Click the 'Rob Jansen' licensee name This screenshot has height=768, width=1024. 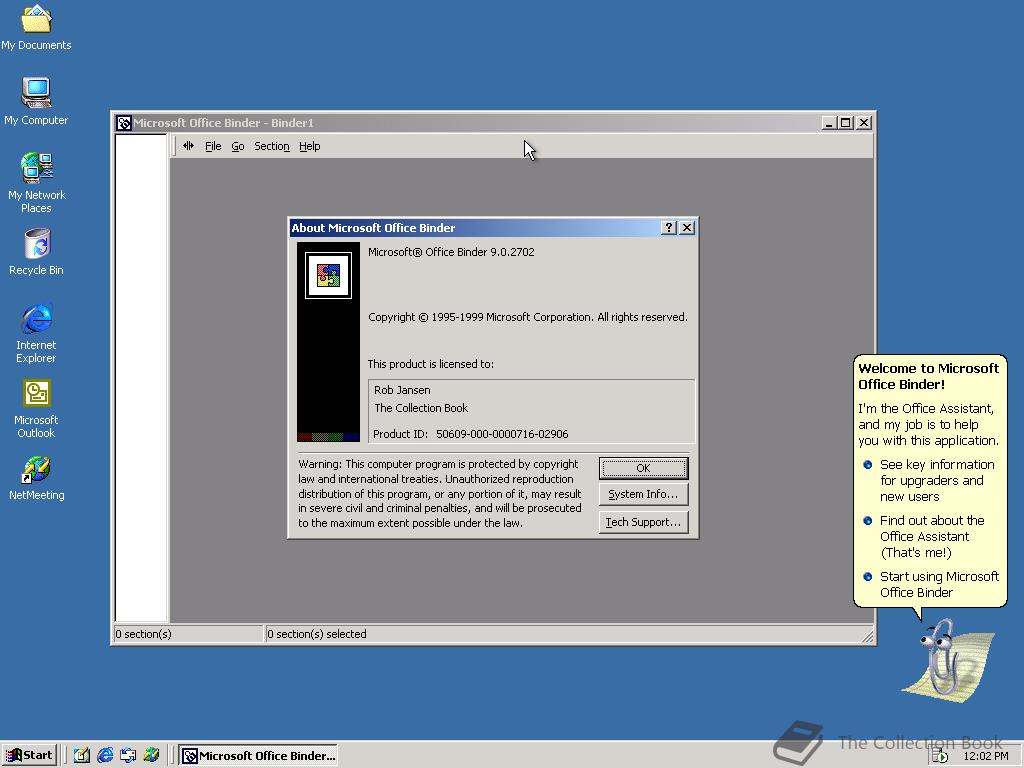(x=402, y=390)
